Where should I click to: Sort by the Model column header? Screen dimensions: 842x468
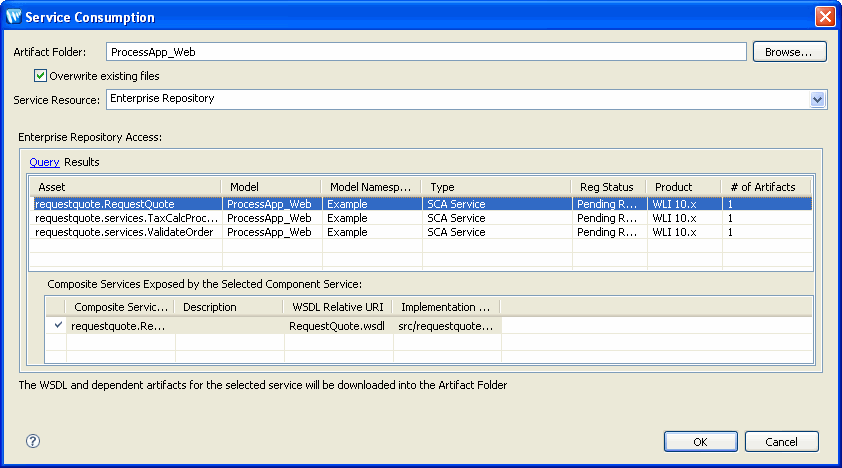click(x=271, y=187)
